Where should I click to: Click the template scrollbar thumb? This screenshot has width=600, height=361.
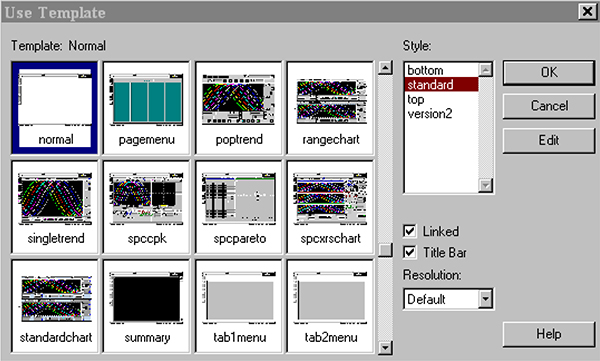(x=385, y=250)
